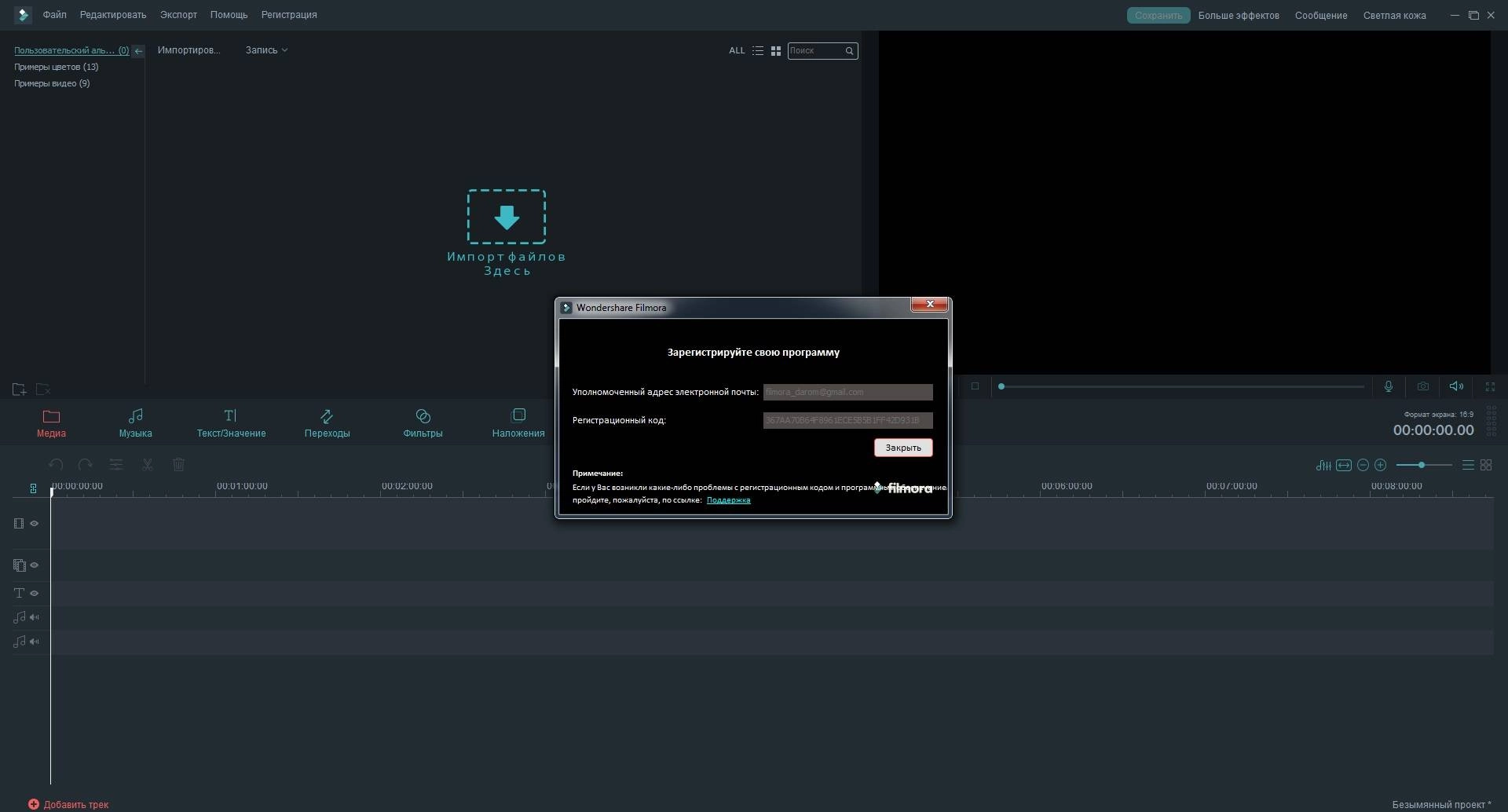The height and width of the screenshot is (812, 1508).
Task: Click the delete folder icon
Action: pos(43,389)
